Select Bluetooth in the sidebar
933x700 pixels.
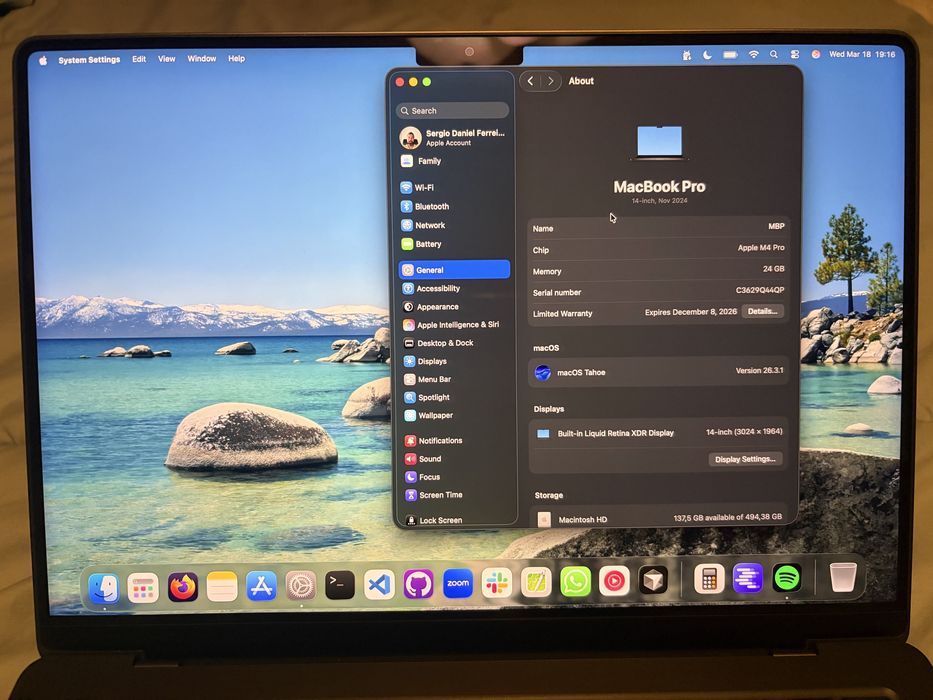[453, 207]
